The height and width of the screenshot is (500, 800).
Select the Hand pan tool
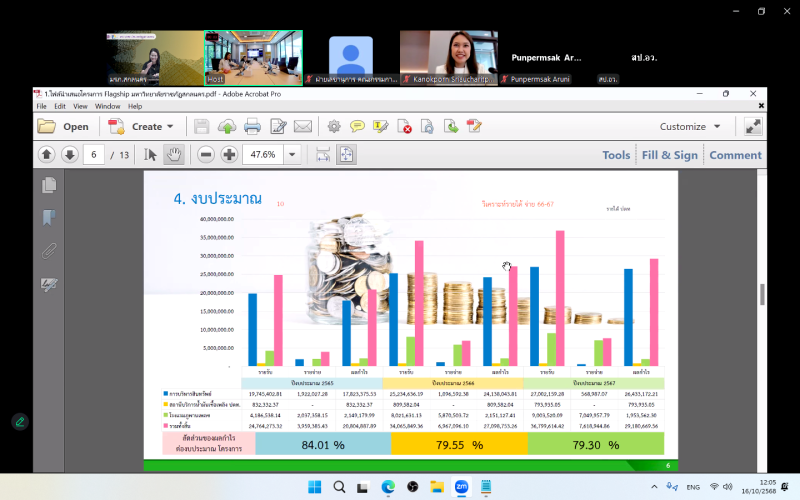tap(174, 154)
